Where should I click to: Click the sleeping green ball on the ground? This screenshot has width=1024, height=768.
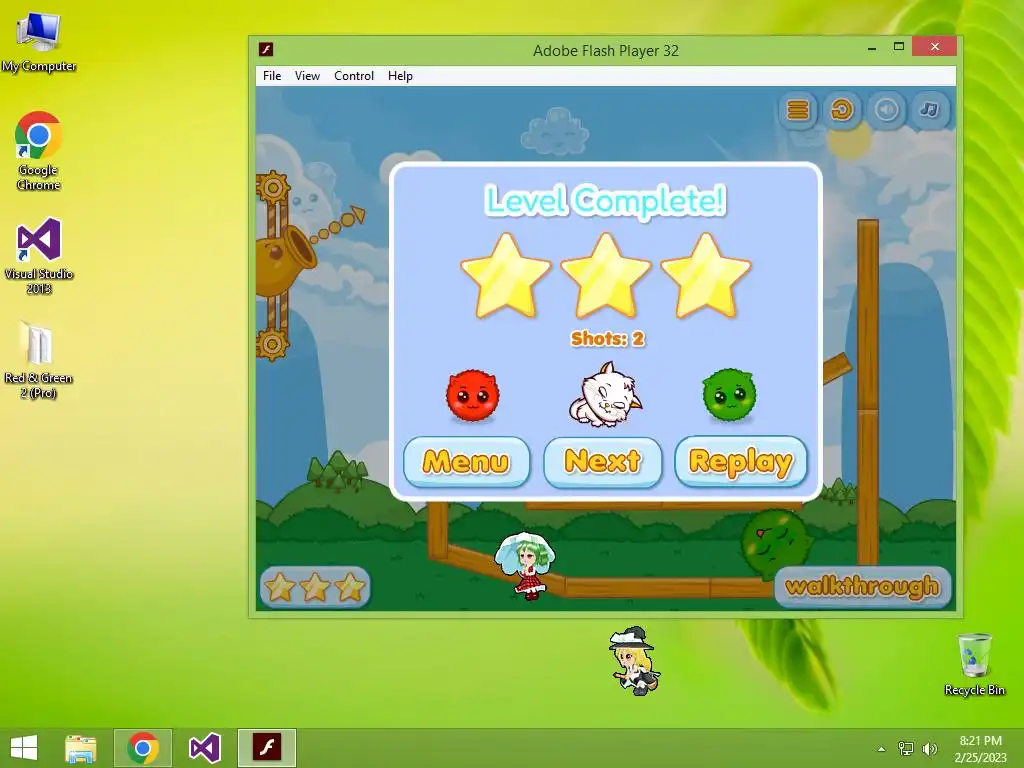775,543
